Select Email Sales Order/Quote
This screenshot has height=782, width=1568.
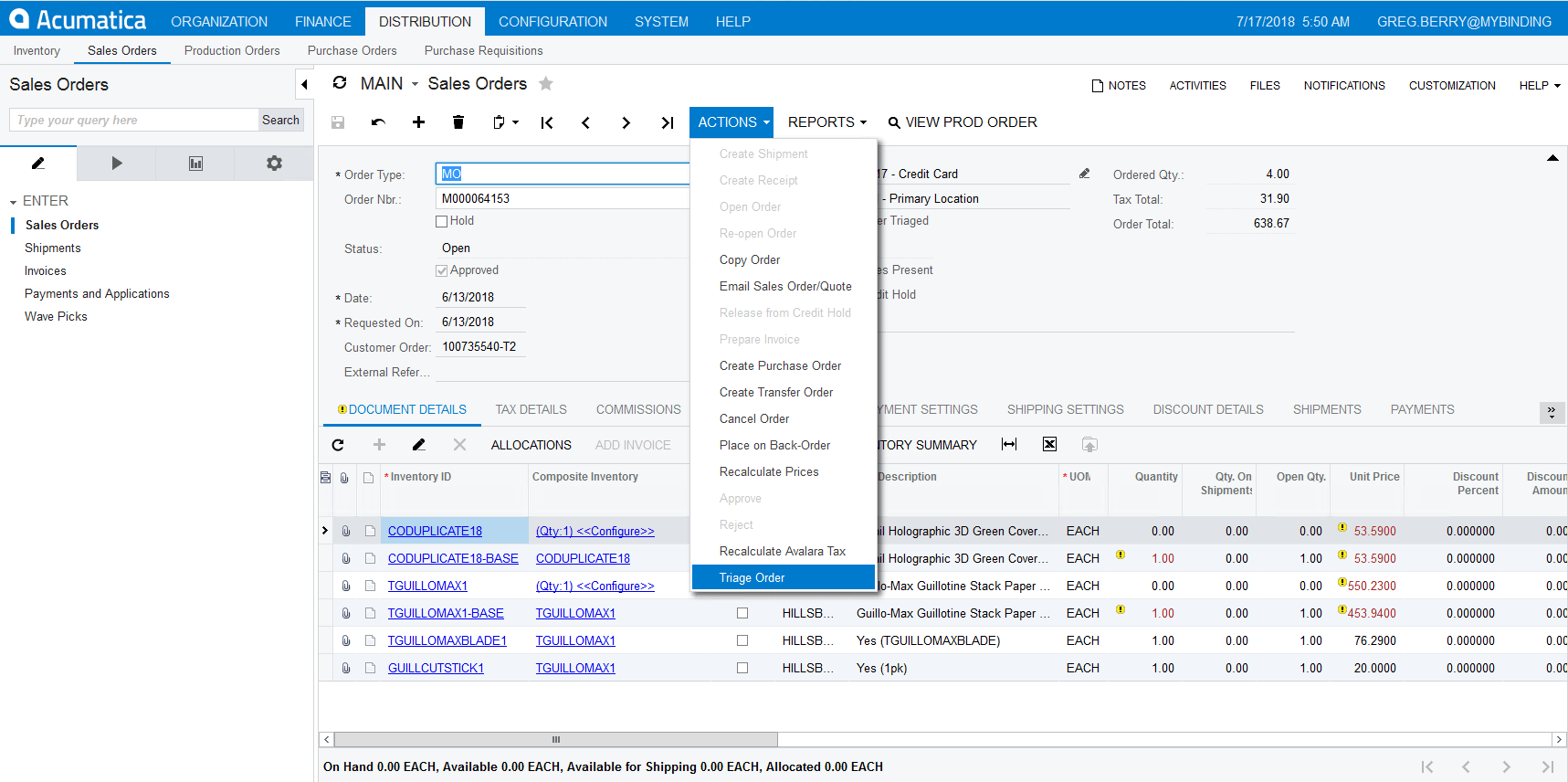[785, 286]
